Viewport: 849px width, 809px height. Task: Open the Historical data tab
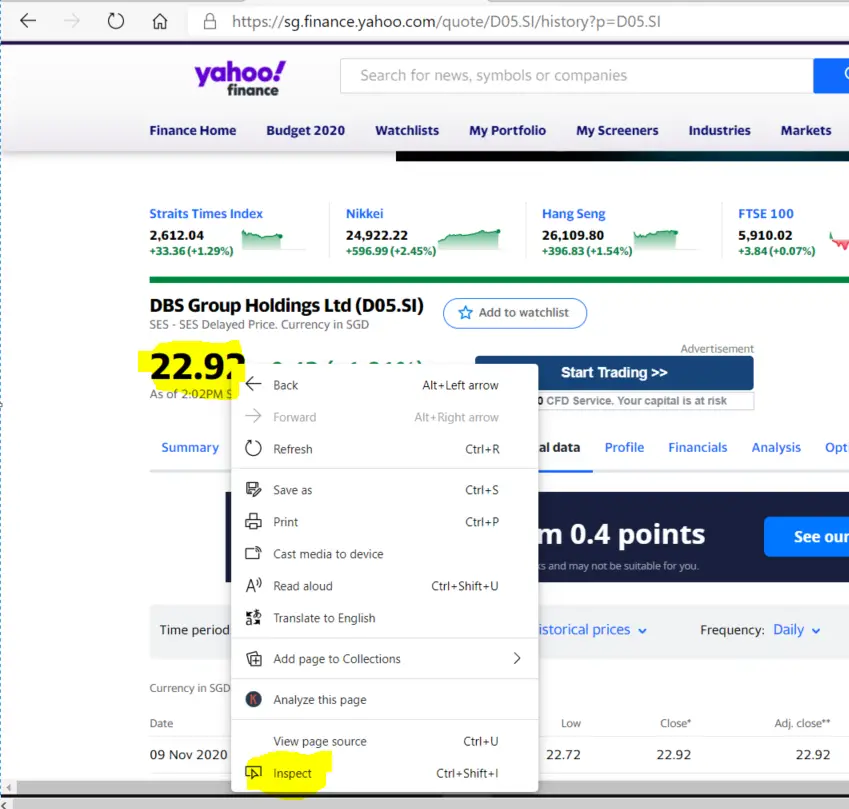point(559,447)
